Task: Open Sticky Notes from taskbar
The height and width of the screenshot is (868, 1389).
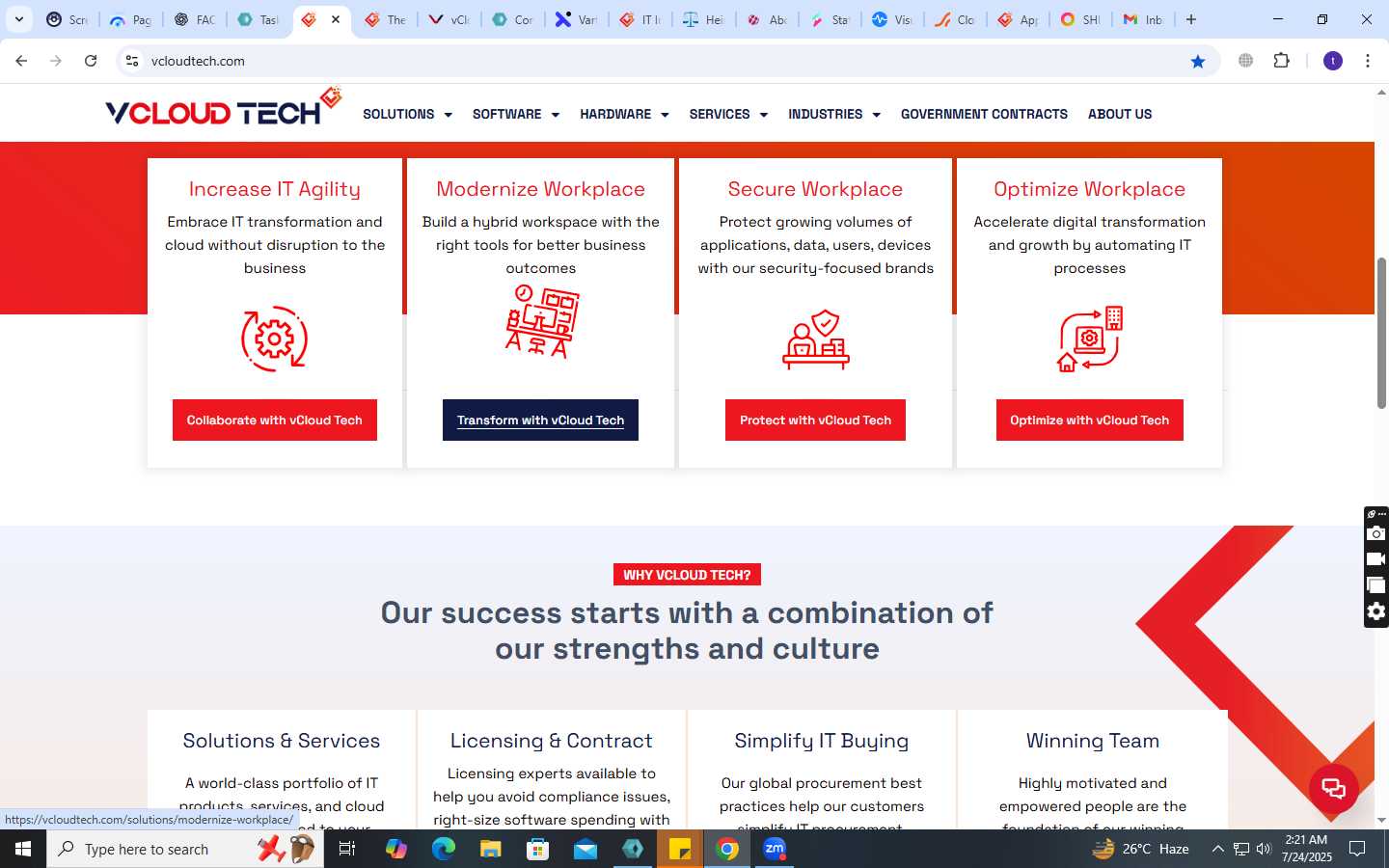Action: coord(680,849)
